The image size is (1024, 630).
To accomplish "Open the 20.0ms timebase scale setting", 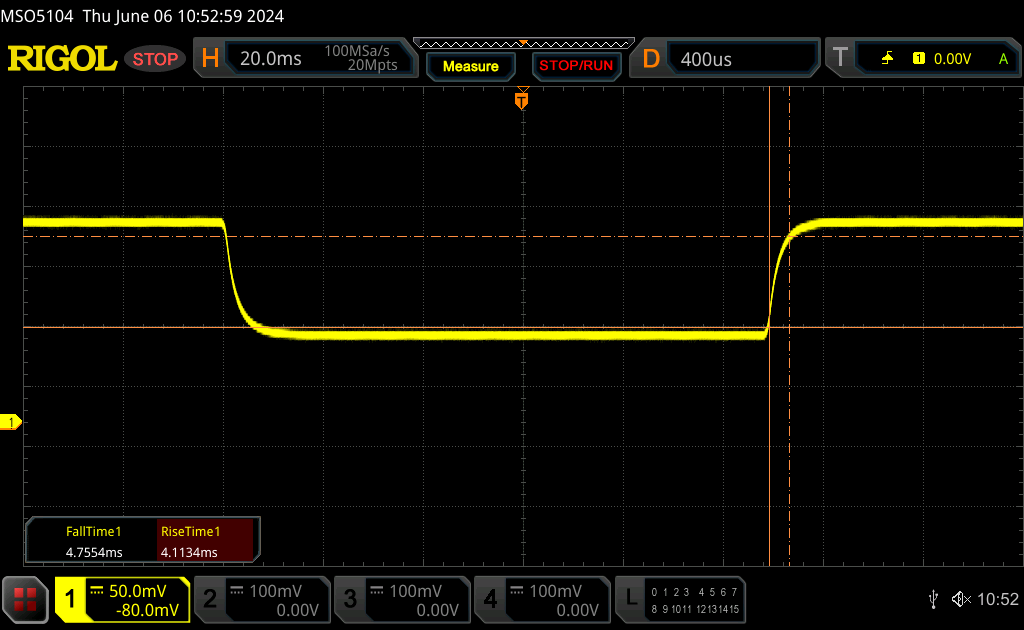I will click(271, 59).
